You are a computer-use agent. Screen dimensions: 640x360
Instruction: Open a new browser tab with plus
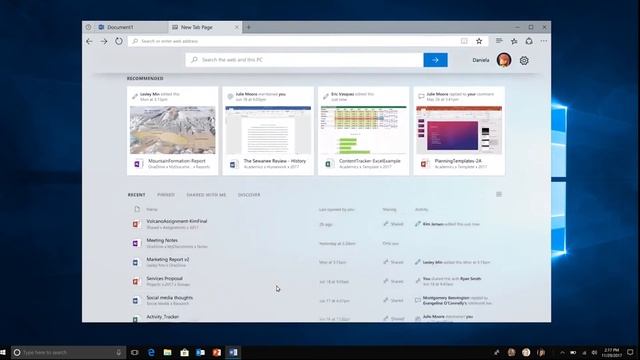pos(249,27)
